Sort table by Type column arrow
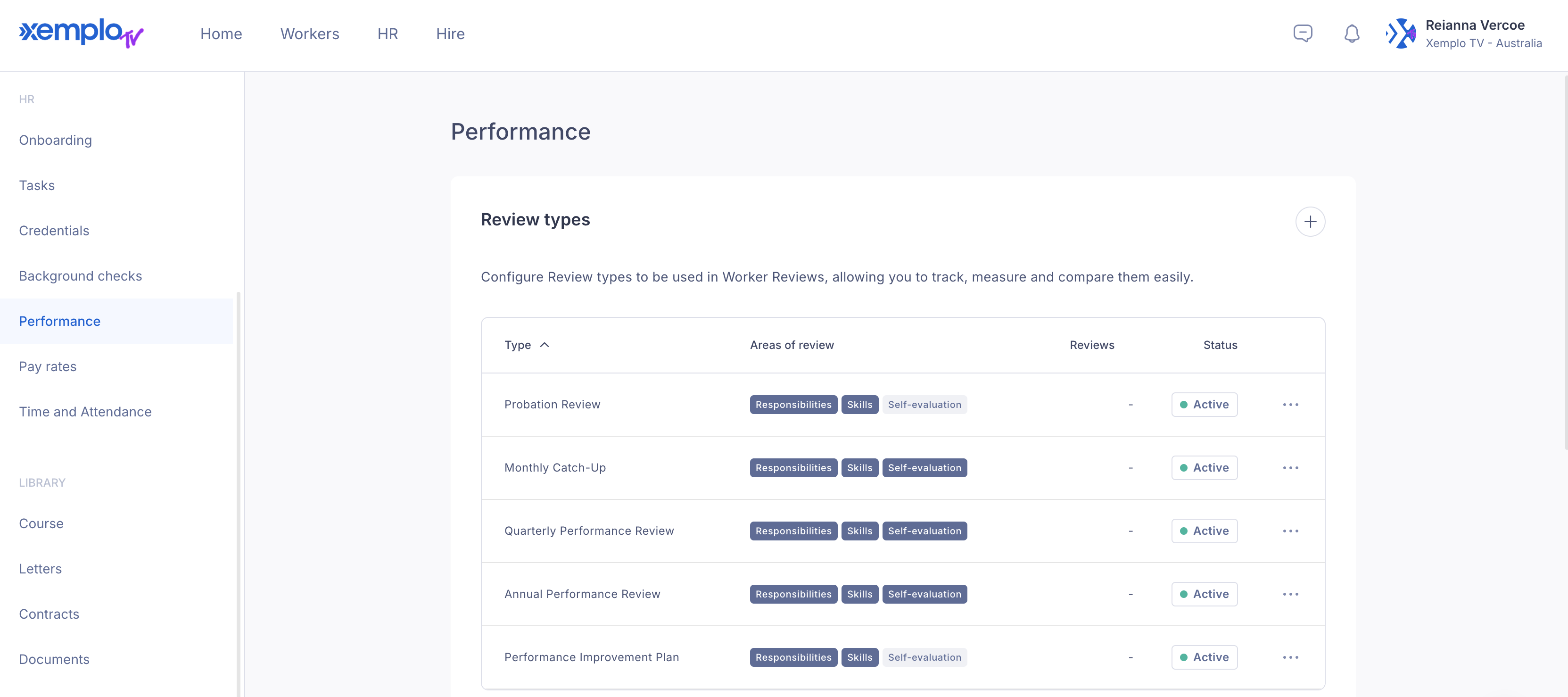This screenshot has width=1568, height=697. 544,345
